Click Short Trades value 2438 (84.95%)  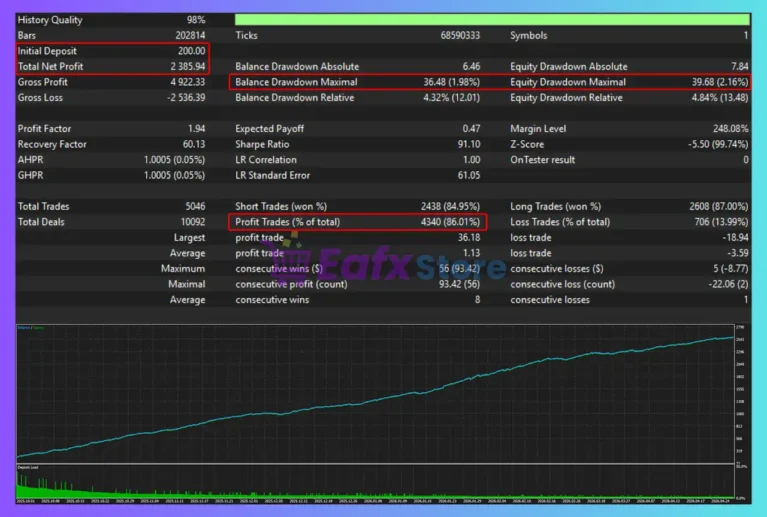[451, 206]
